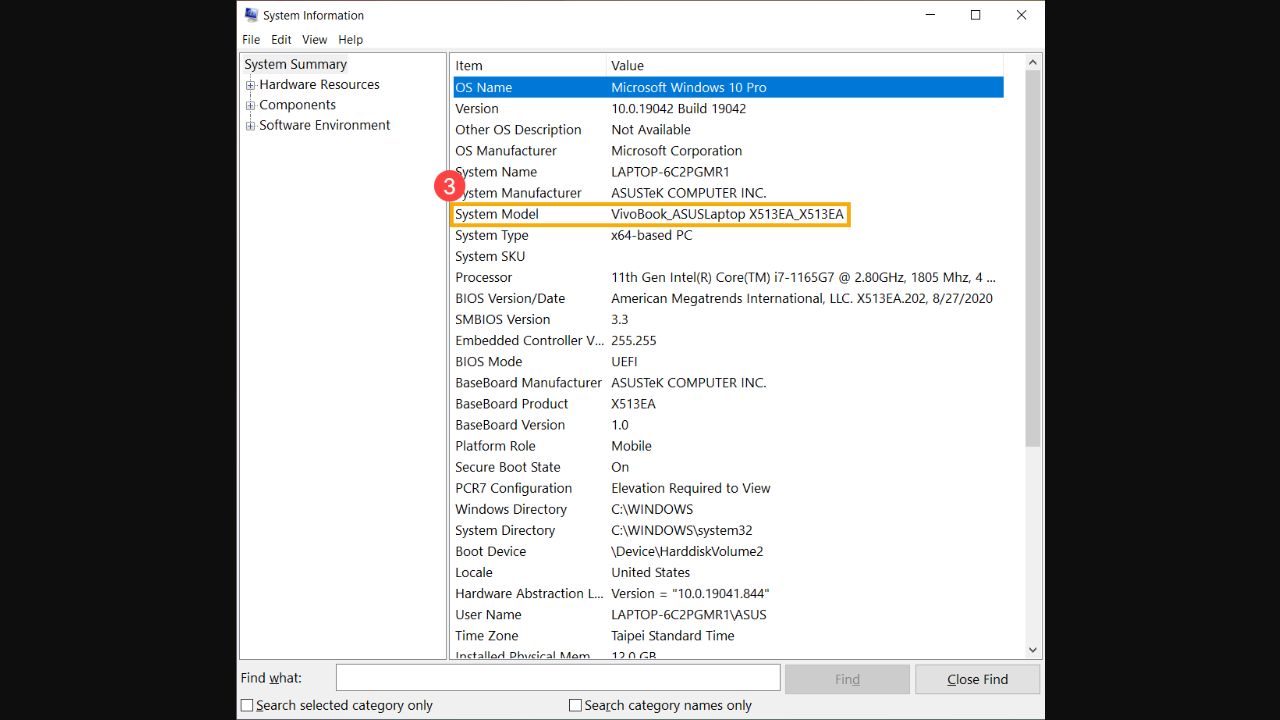1280x720 pixels.
Task: Click the System Information title bar icon
Action: pyautogui.click(x=251, y=15)
